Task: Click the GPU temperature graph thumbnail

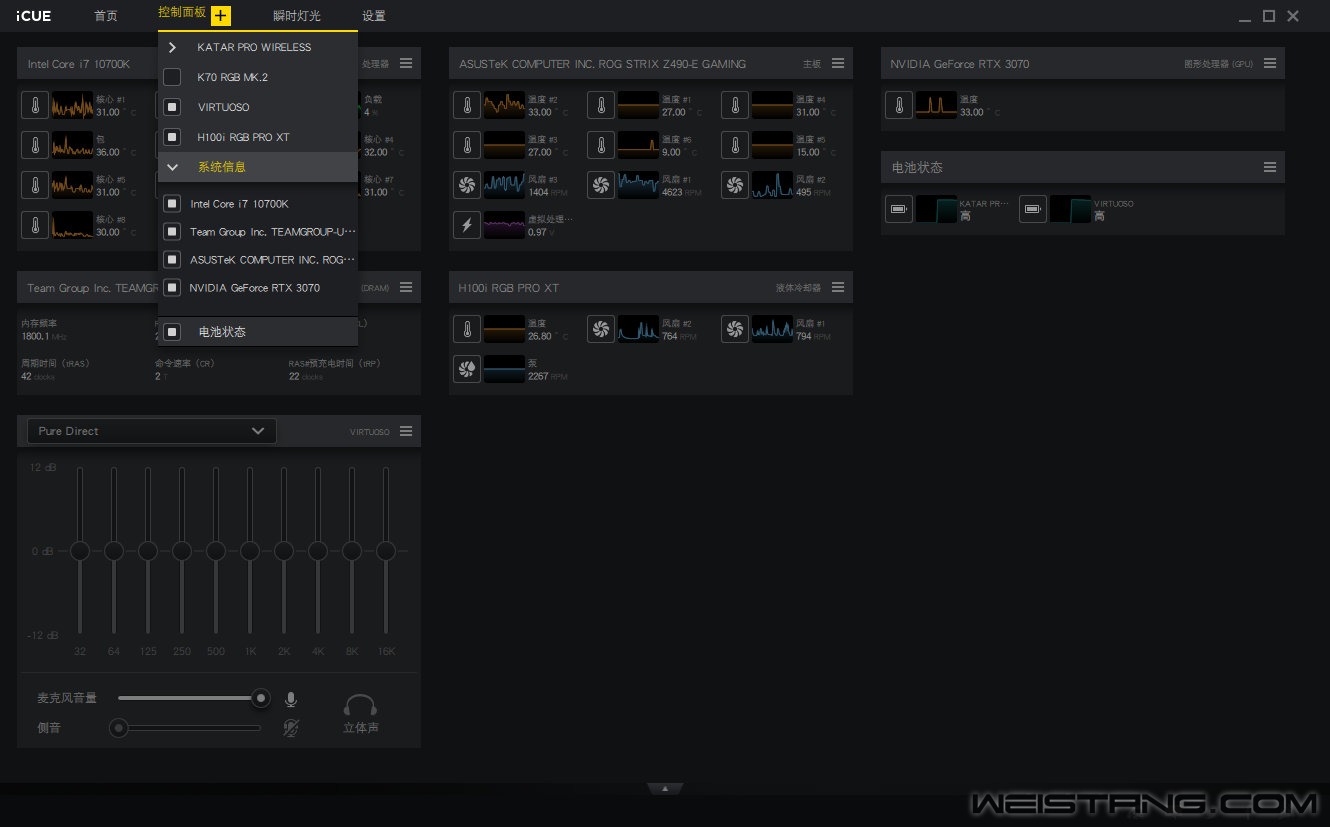Action: pos(936,105)
